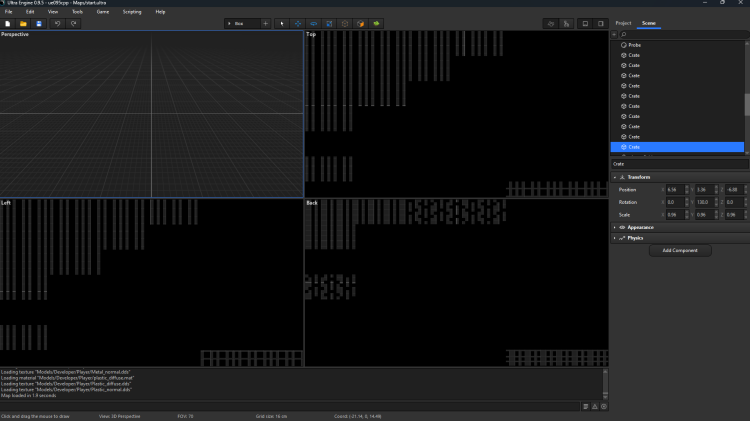This screenshot has width=750, height=421.
Task: Open the Tools menu
Action: (x=77, y=12)
